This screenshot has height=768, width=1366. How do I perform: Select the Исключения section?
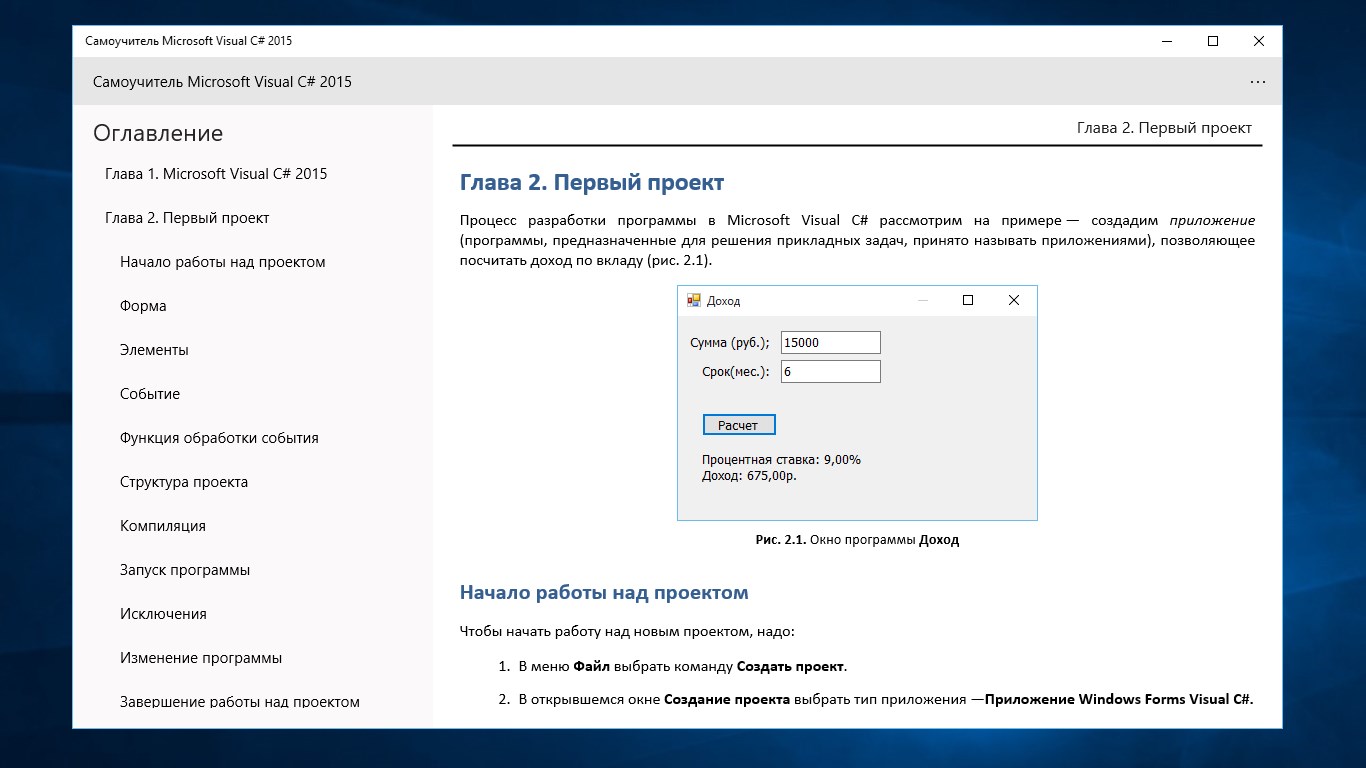coord(163,614)
